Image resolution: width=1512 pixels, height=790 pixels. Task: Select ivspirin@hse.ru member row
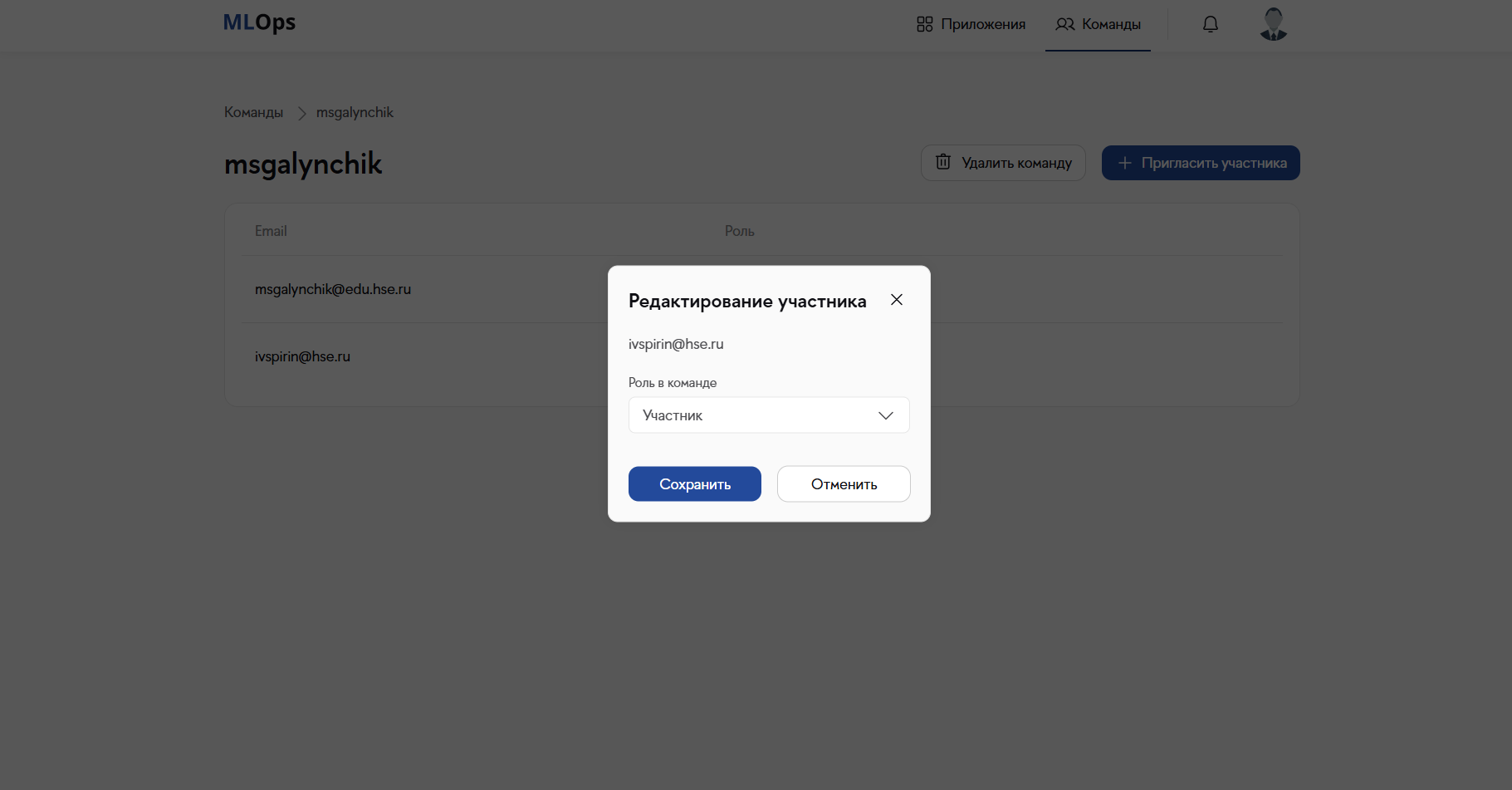(302, 356)
